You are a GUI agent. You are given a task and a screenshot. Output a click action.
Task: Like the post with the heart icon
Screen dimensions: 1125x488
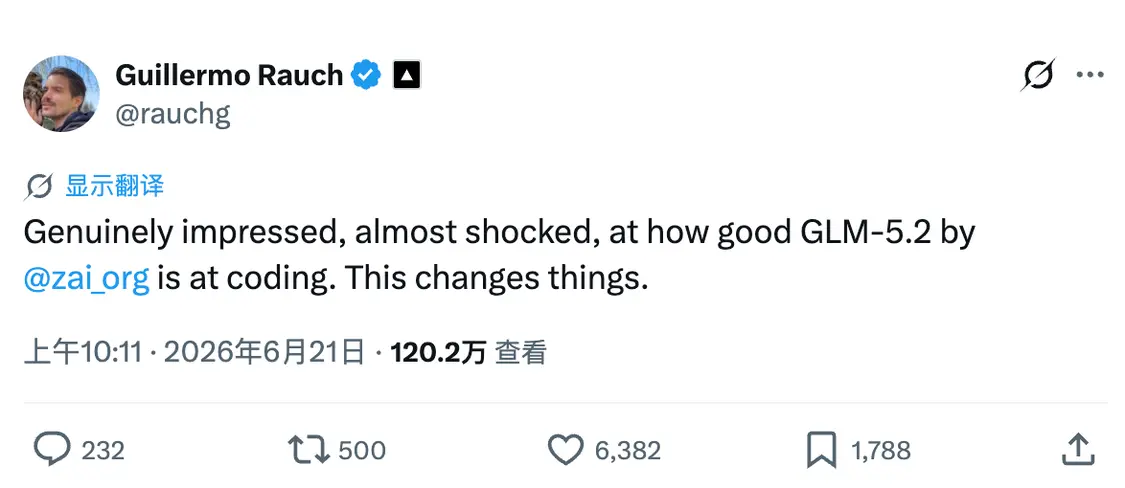[x=566, y=450]
